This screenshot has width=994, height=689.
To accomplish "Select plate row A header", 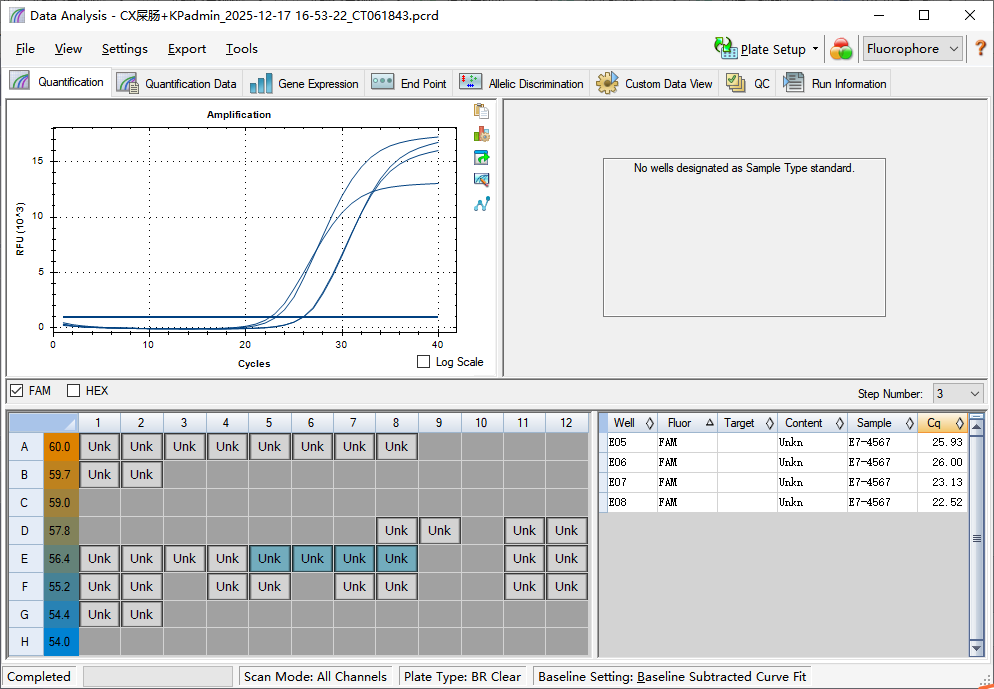I will click(25, 446).
